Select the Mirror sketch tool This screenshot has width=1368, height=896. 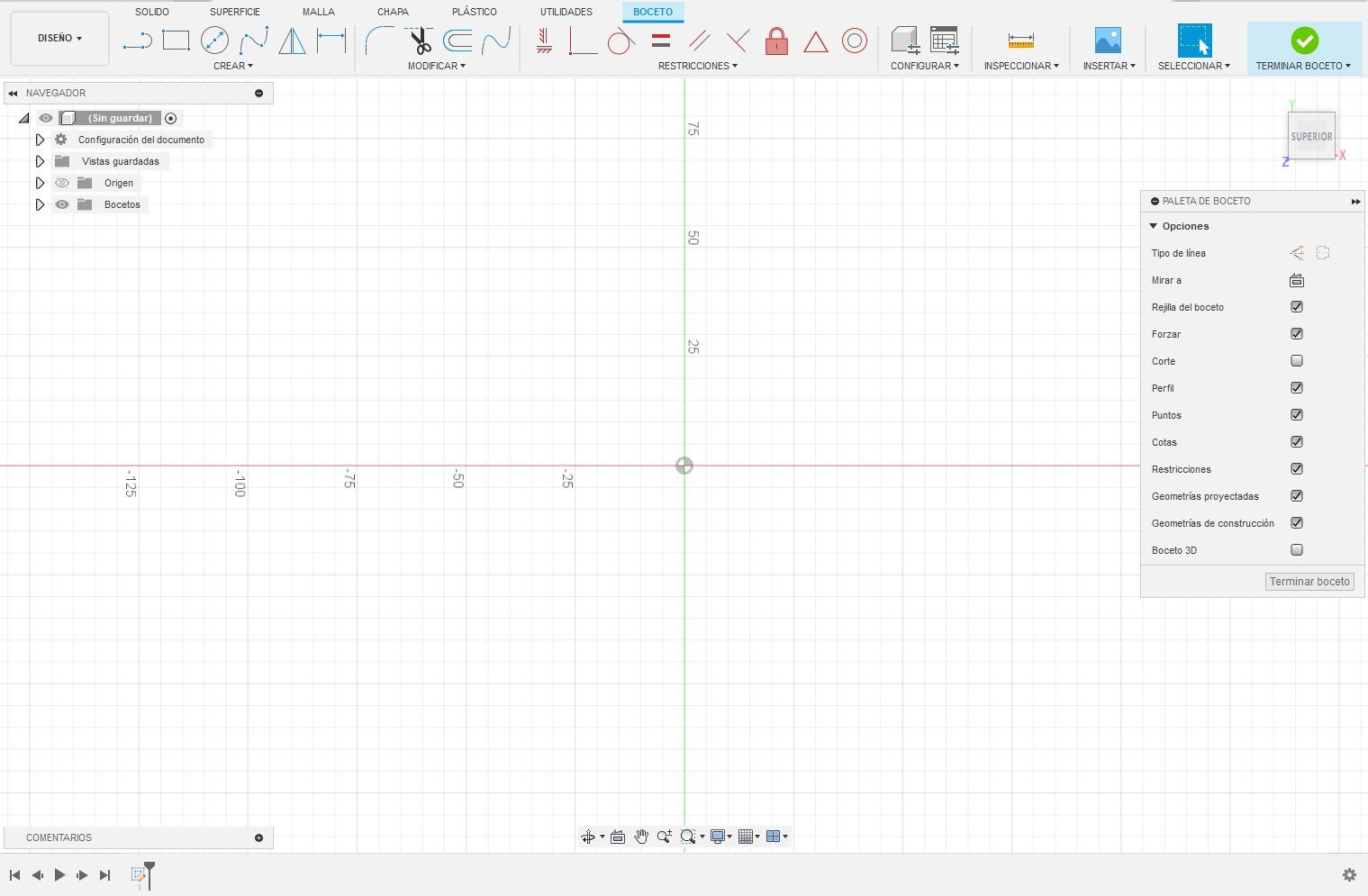point(292,41)
